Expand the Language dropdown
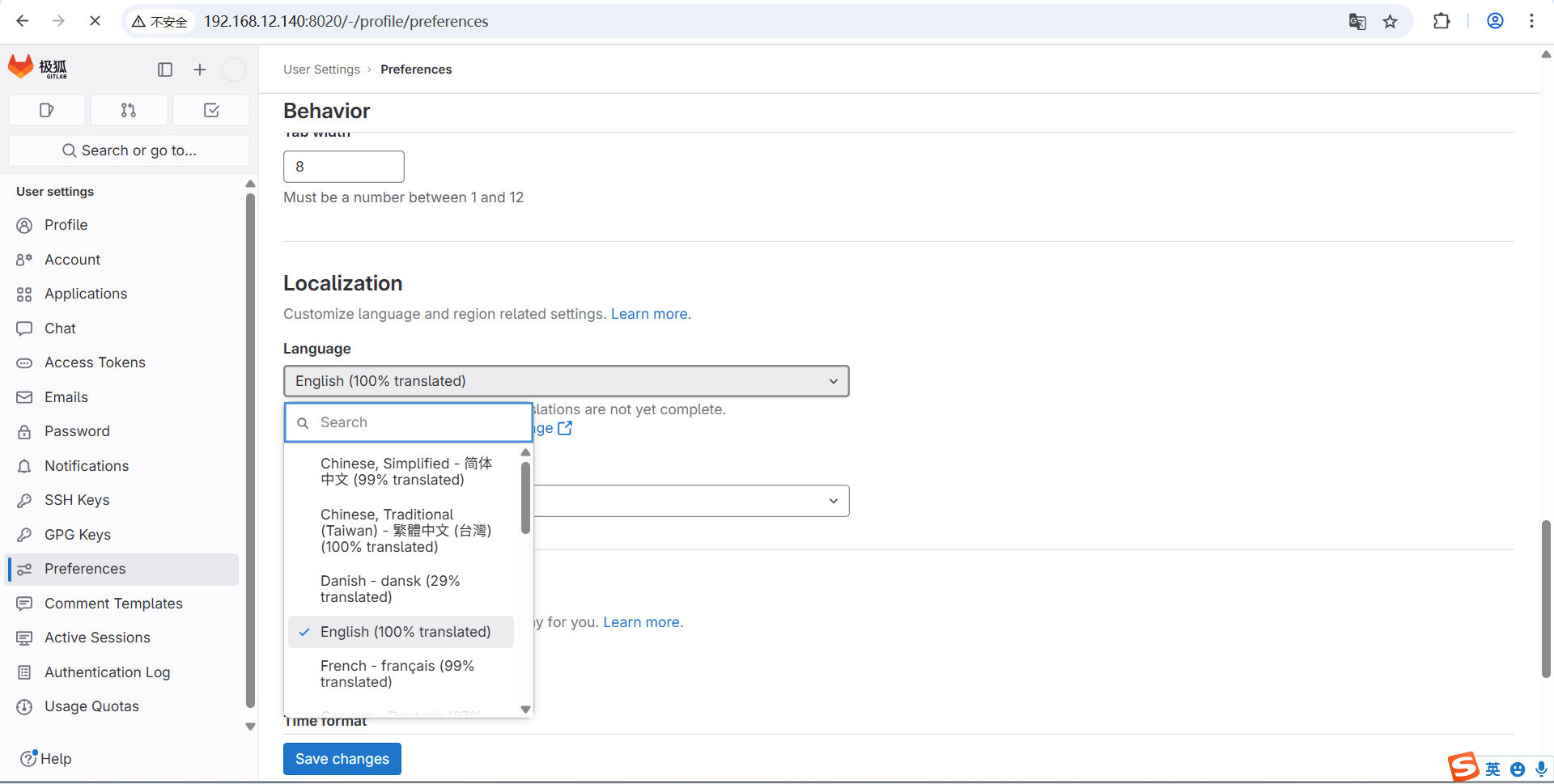The height and width of the screenshot is (784, 1554). point(566,381)
